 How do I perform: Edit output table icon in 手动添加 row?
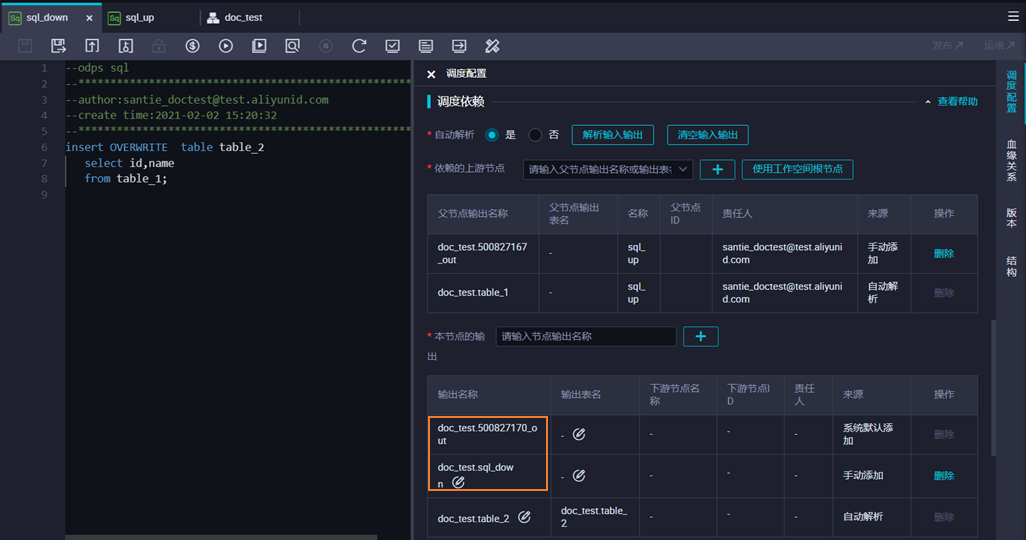click(579, 476)
